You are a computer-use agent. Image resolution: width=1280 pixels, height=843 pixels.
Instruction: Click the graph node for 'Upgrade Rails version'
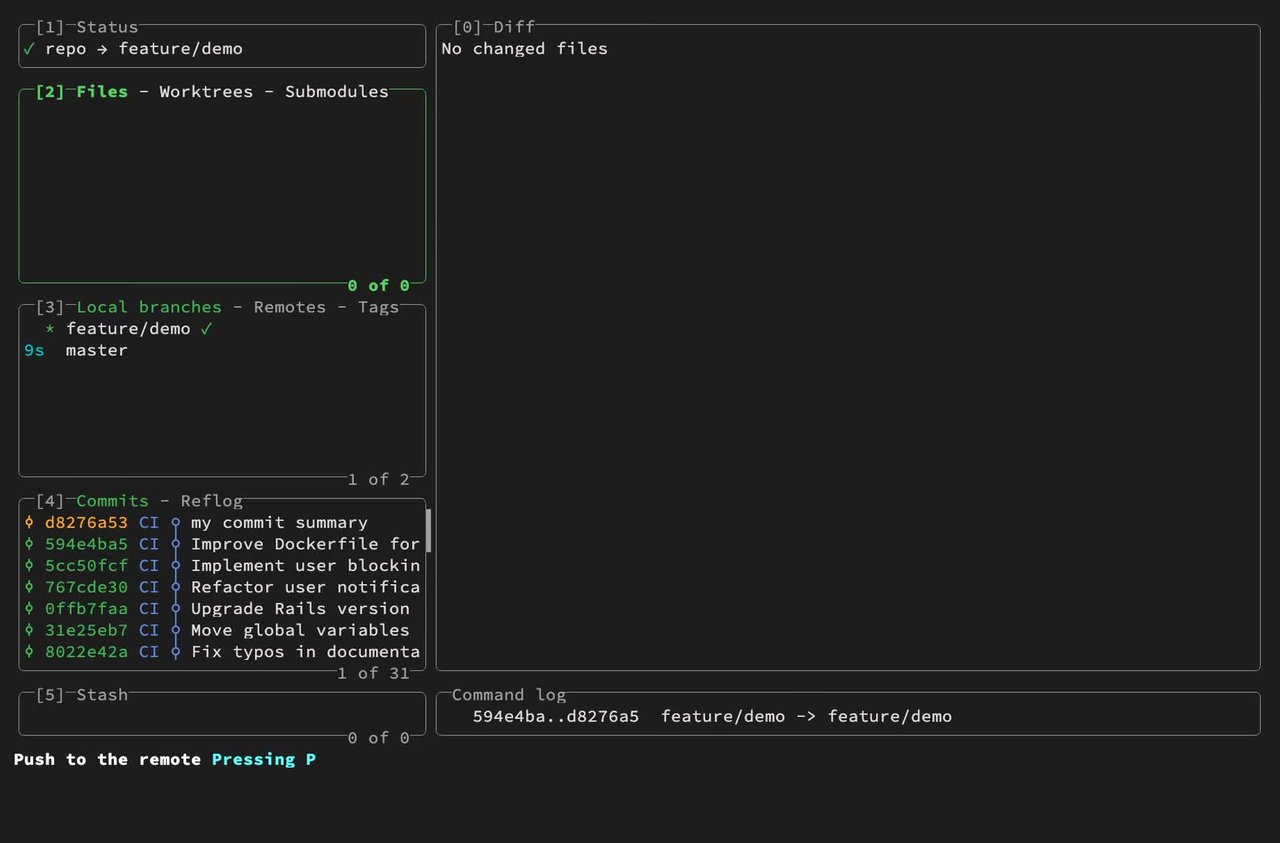tap(176, 609)
